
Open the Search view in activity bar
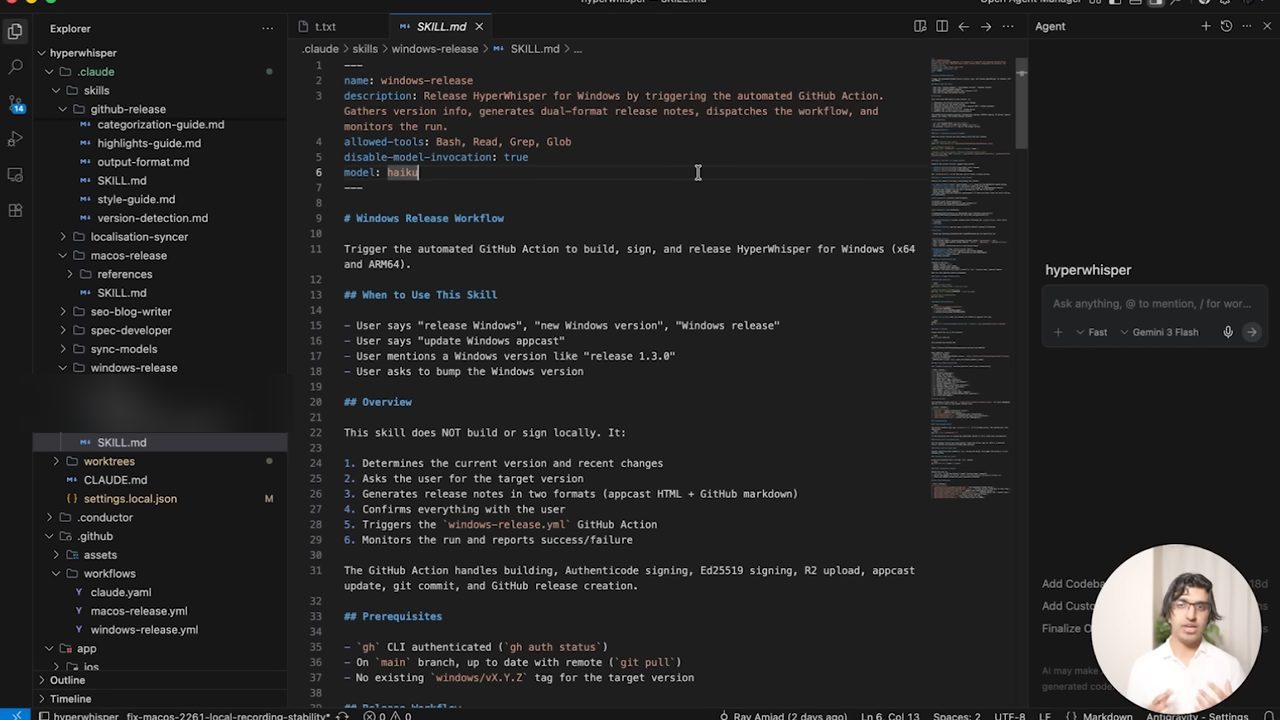pos(15,67)
